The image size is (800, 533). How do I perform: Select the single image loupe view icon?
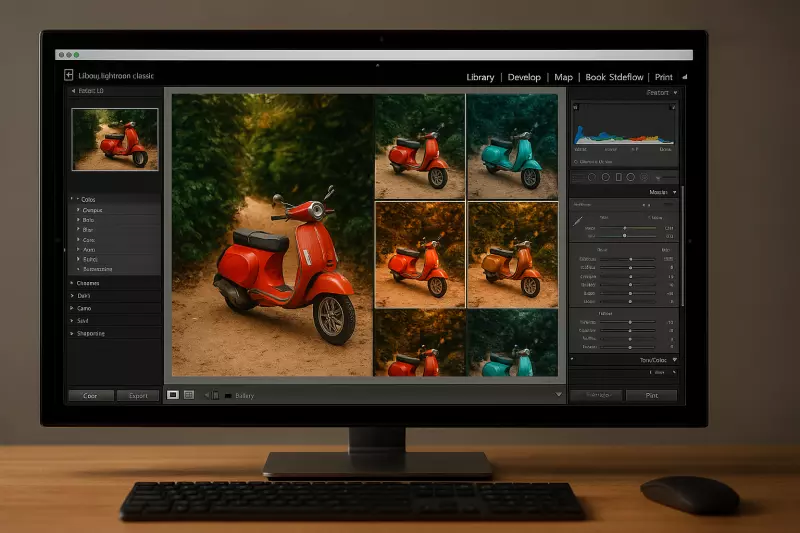(173, 395)
